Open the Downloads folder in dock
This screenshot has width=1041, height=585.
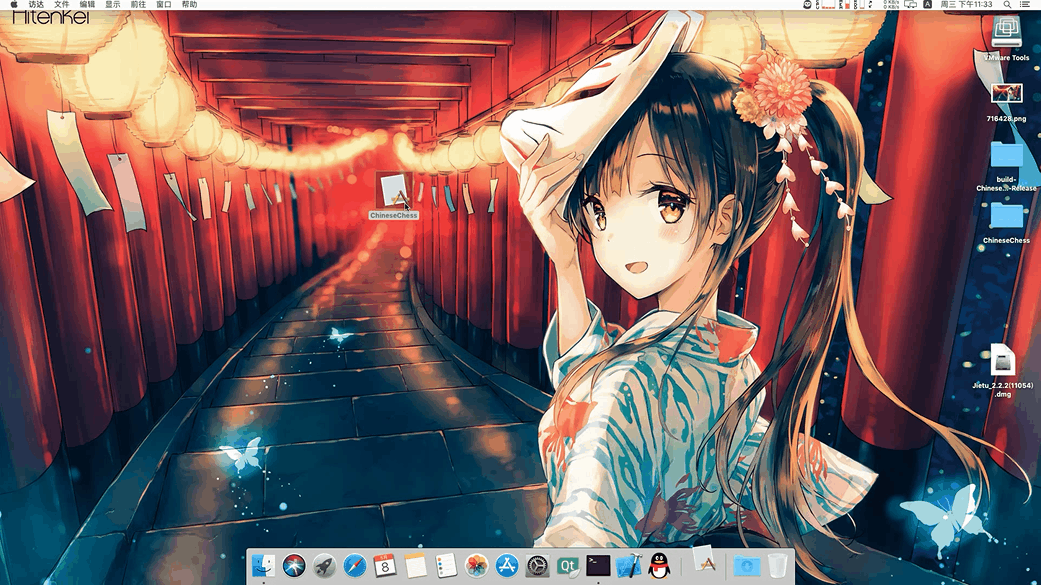tap(747, 566)
